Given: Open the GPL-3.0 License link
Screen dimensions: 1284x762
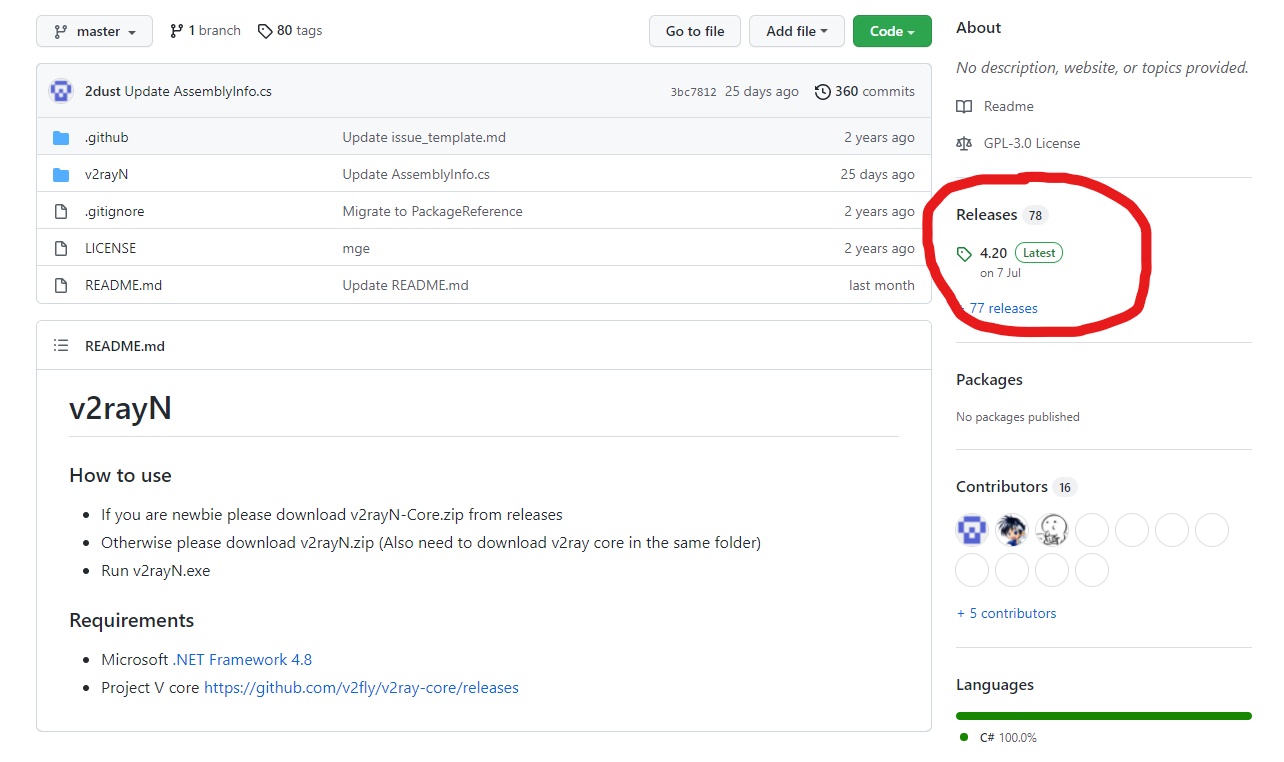Looking at the screenshot, I should (1032, 143).
